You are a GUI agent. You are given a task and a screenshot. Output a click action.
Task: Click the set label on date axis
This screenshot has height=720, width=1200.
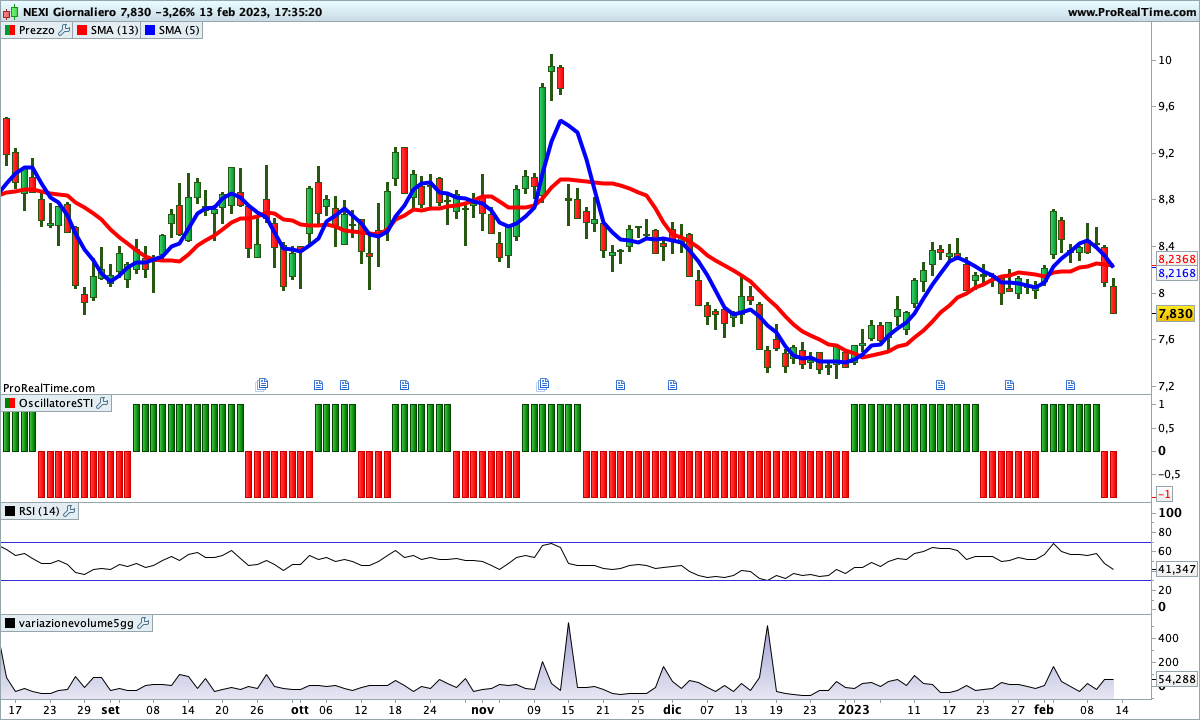[110, 709]
